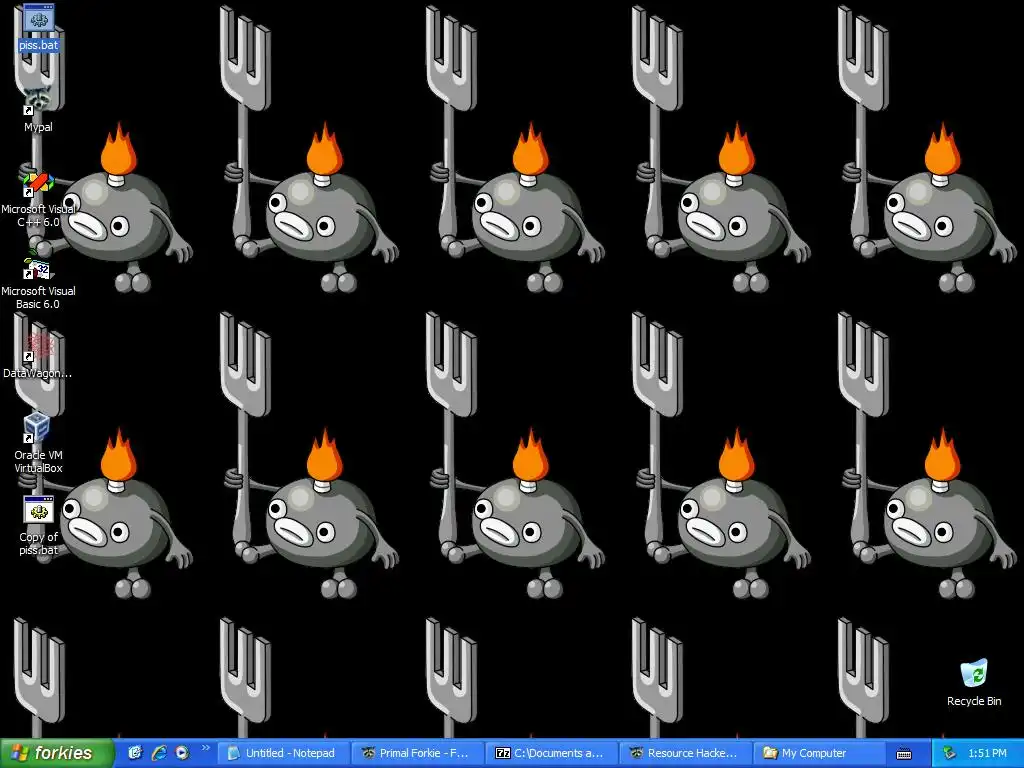Expand the quick launch overflow chevron
The height and width of the screenshot is (768, 1024).
click(206, 748)
